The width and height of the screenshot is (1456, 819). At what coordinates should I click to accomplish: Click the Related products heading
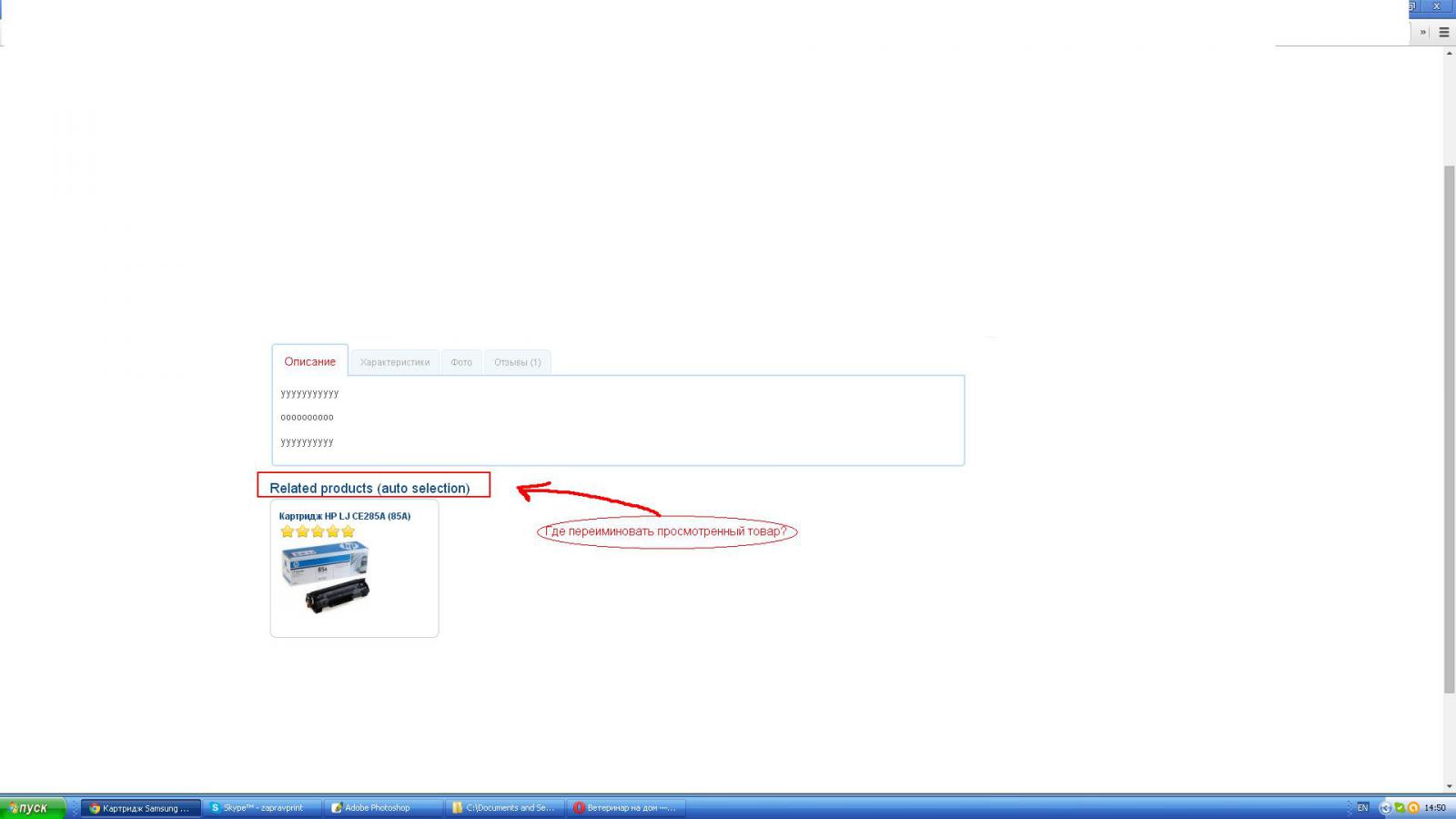[x=369, y=488]
